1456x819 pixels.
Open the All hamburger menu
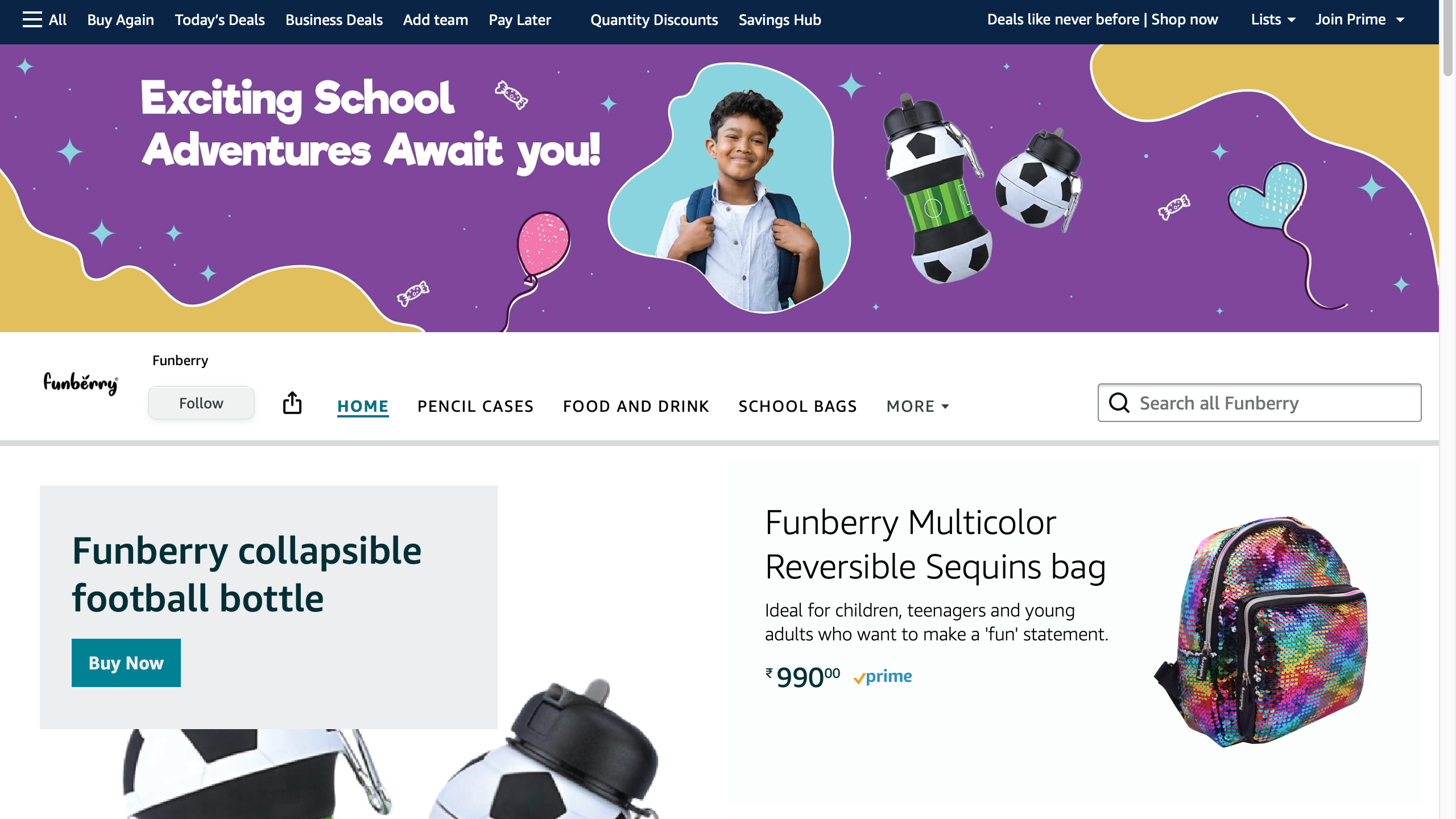(x=44, y=20)
